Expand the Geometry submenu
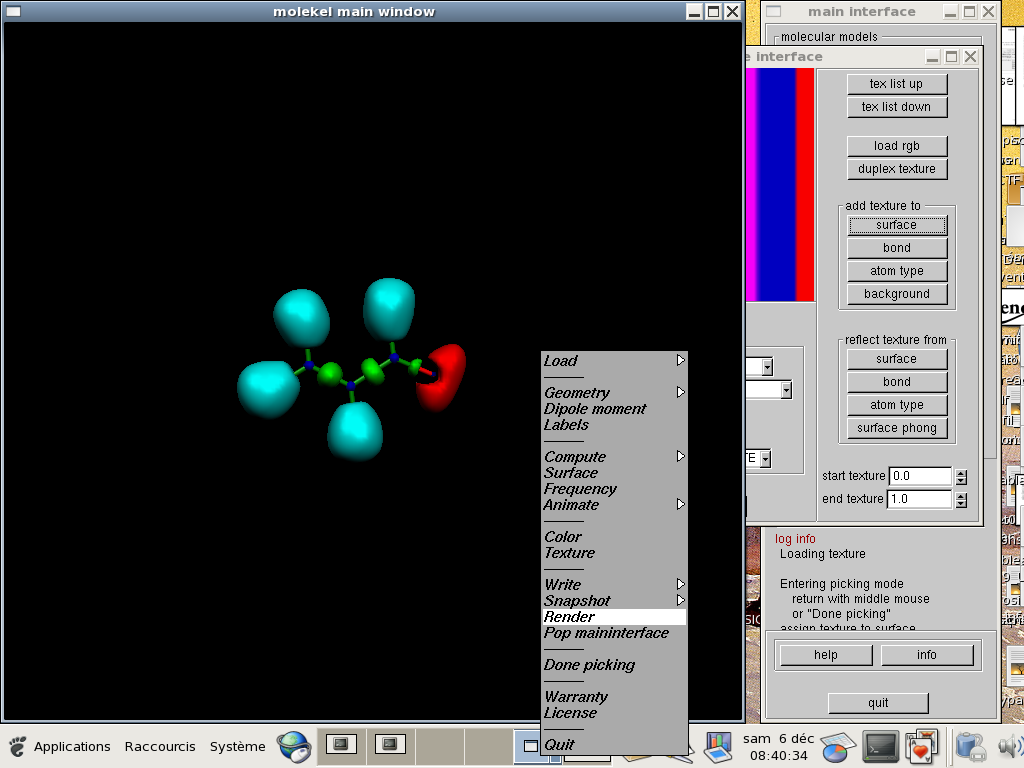Image resolution: width=1024 pixels, height=768 pixels. pyautogui.click(x=614, y=392)
